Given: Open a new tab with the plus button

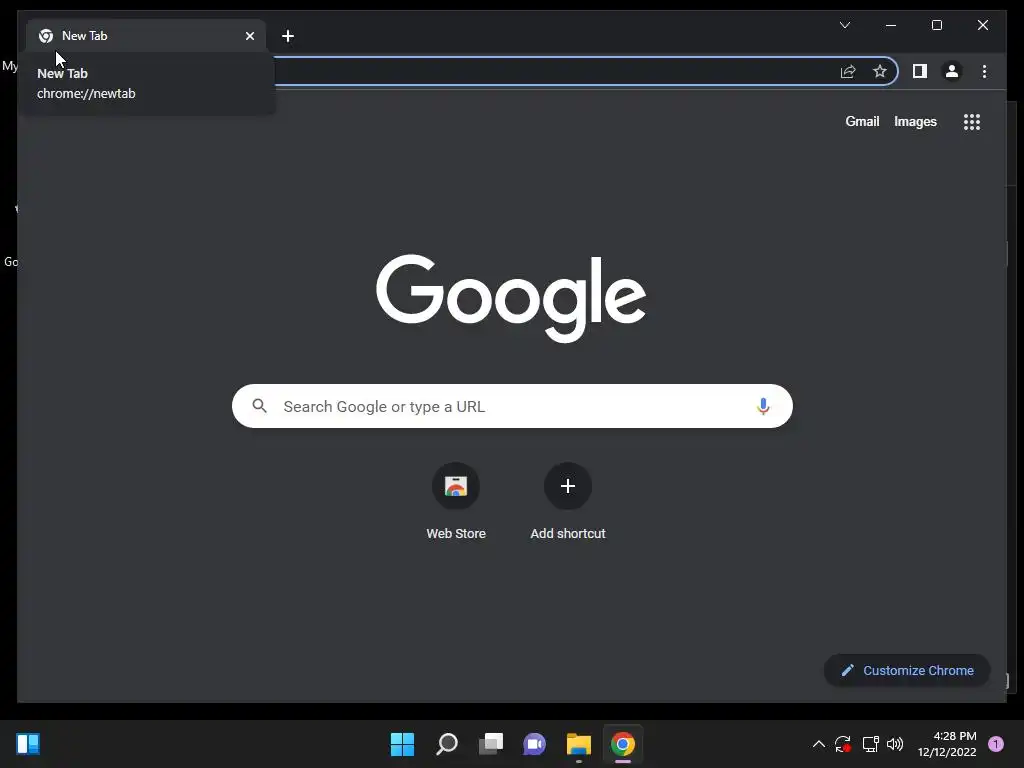Looking at the screenshot, I should point(288,36).
